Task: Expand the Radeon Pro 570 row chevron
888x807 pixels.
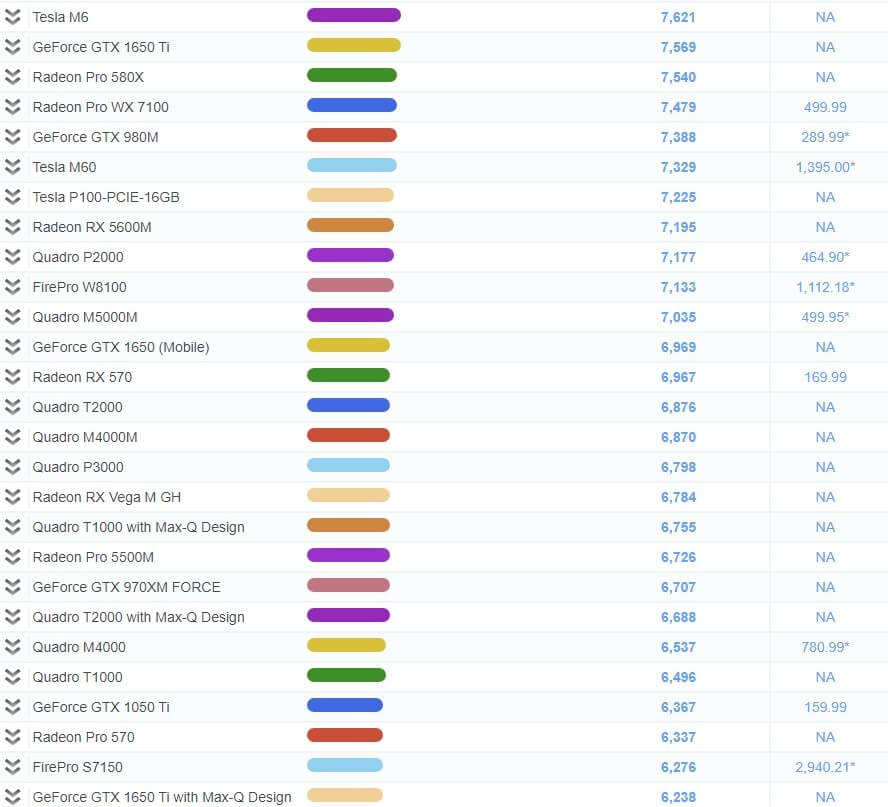Action: (12, 737)
